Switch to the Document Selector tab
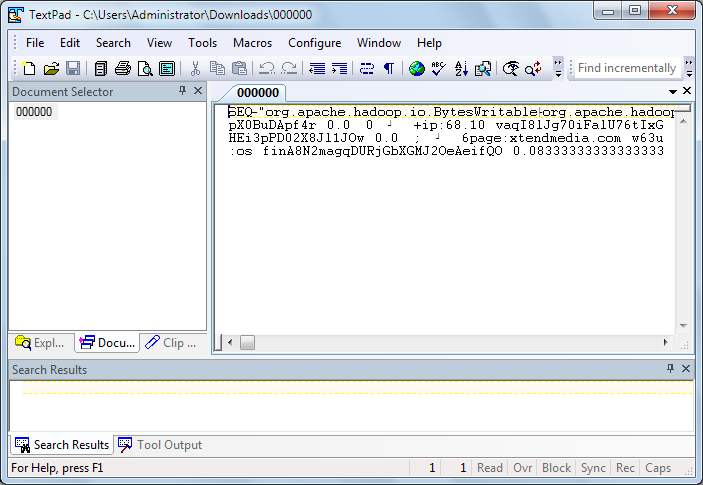 coord(107,343)
